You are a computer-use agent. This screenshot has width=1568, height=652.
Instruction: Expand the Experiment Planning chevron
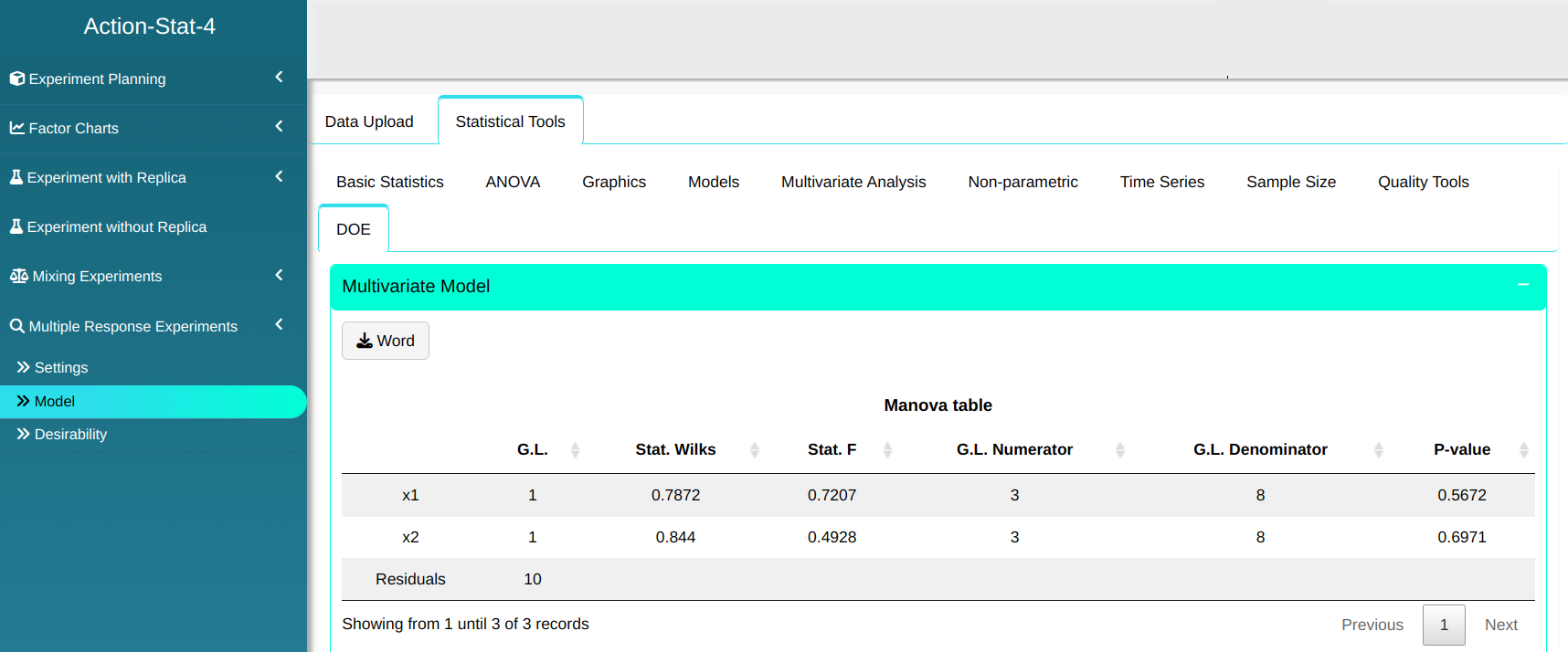279,78
